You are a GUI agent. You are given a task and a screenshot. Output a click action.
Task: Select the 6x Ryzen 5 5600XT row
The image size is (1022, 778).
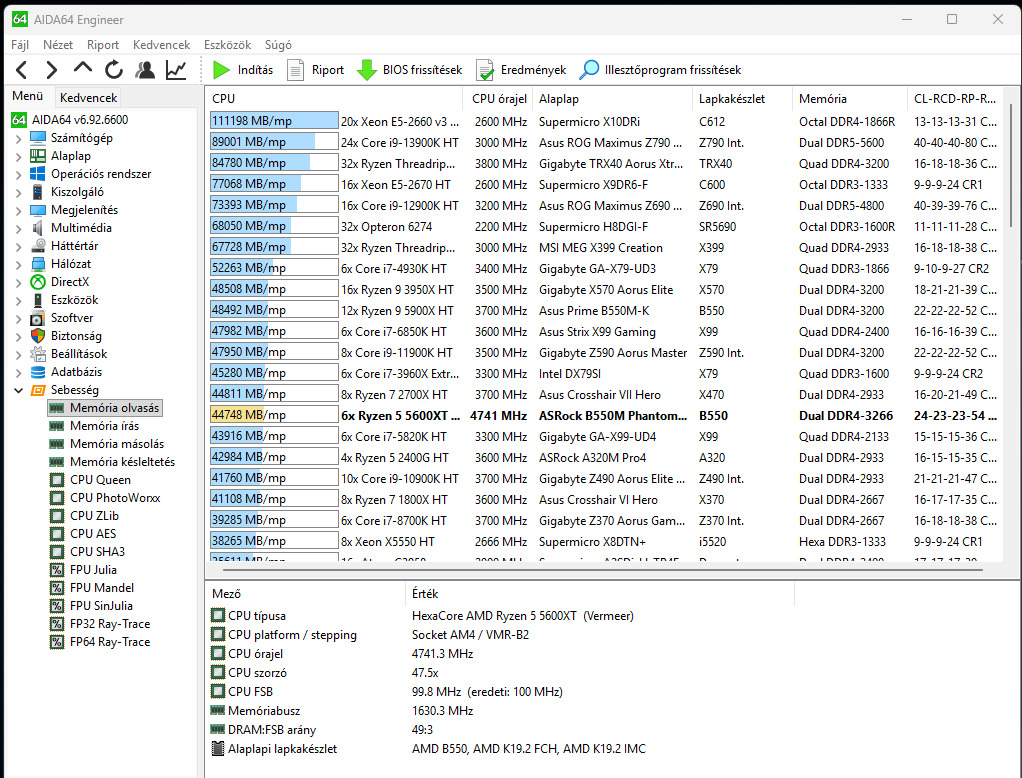pos(603,416)
